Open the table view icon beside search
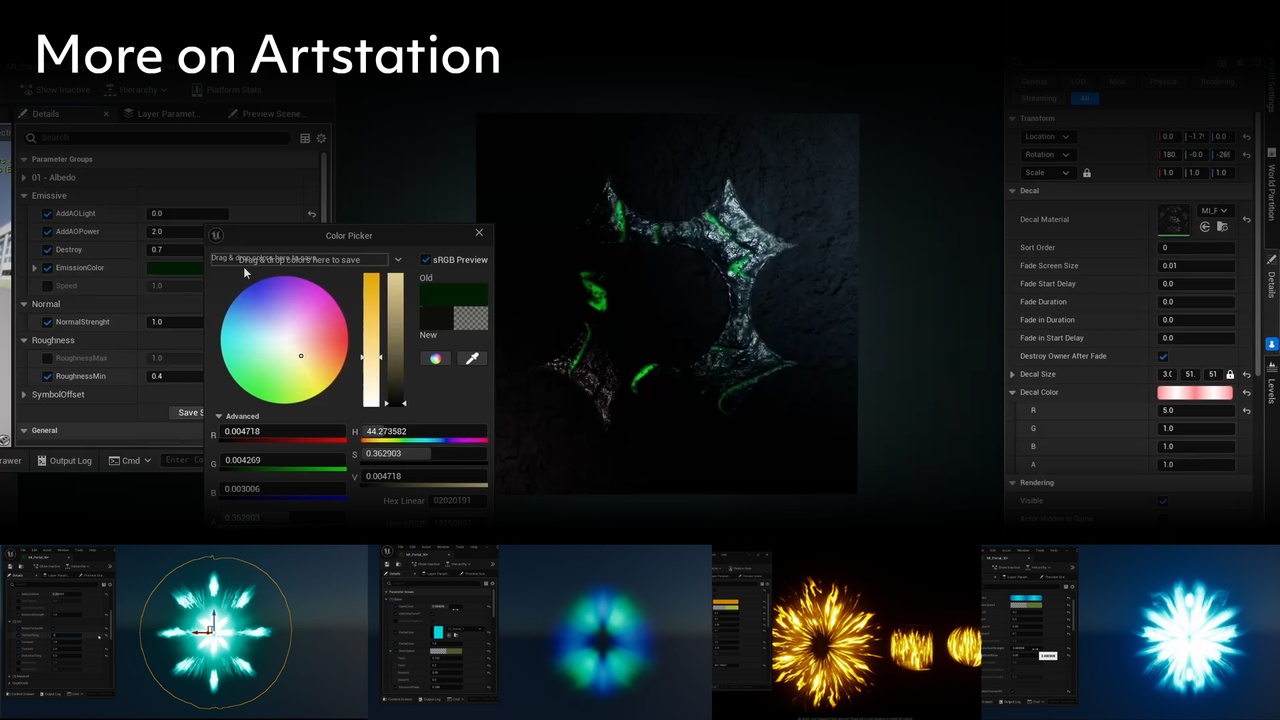 point(305,138)
